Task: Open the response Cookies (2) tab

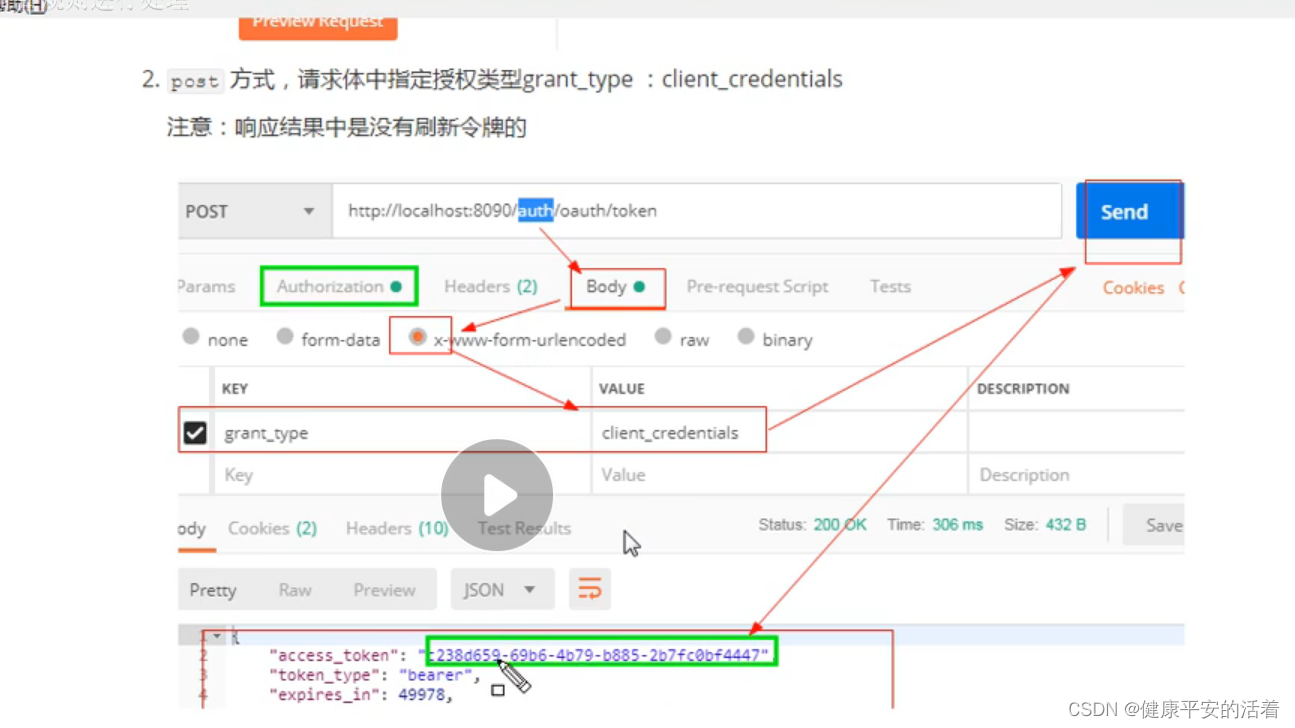Action: [x=272, y=528]
